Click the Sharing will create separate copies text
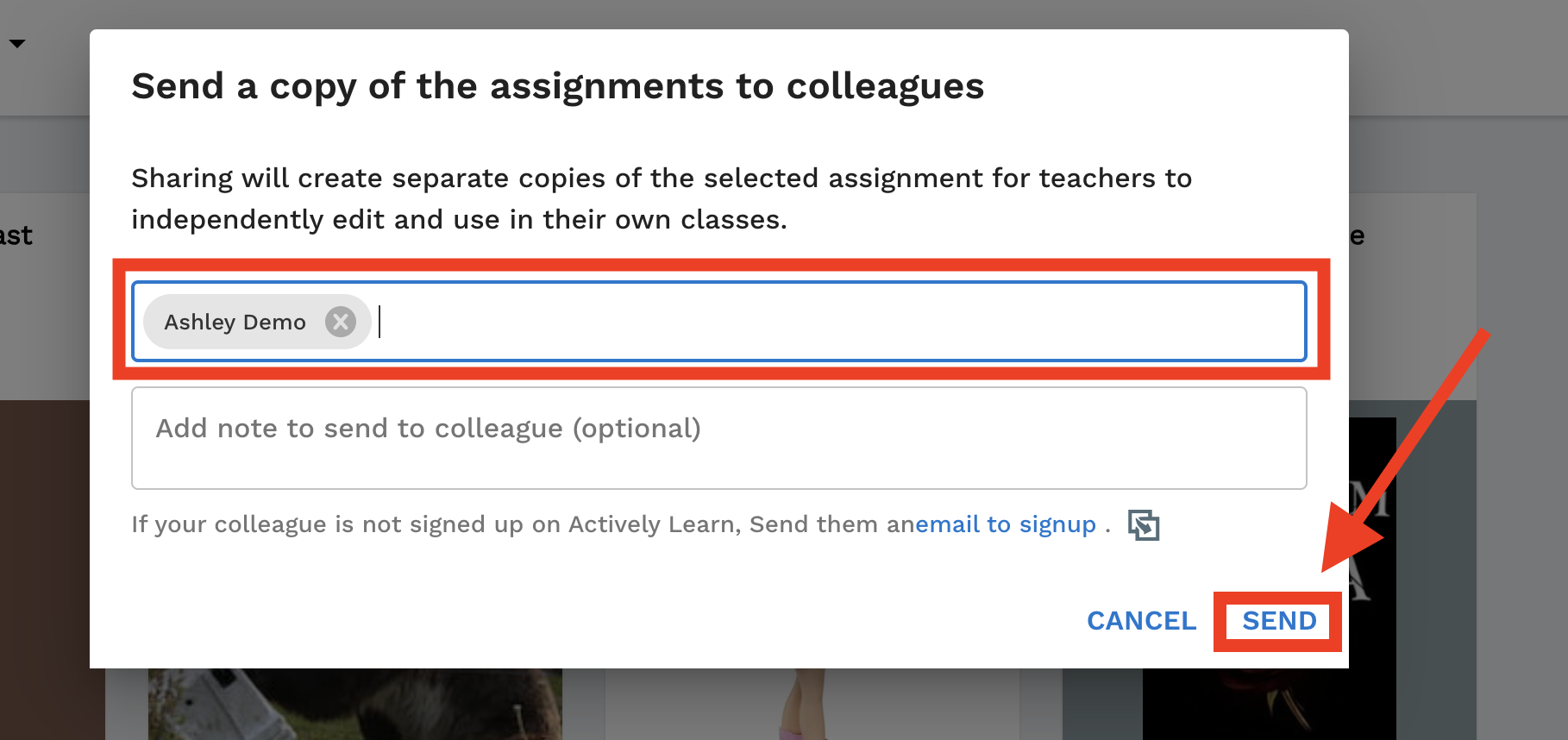Image resolution: width=1568 pixels, height=740 pixels. pos(662,198)
